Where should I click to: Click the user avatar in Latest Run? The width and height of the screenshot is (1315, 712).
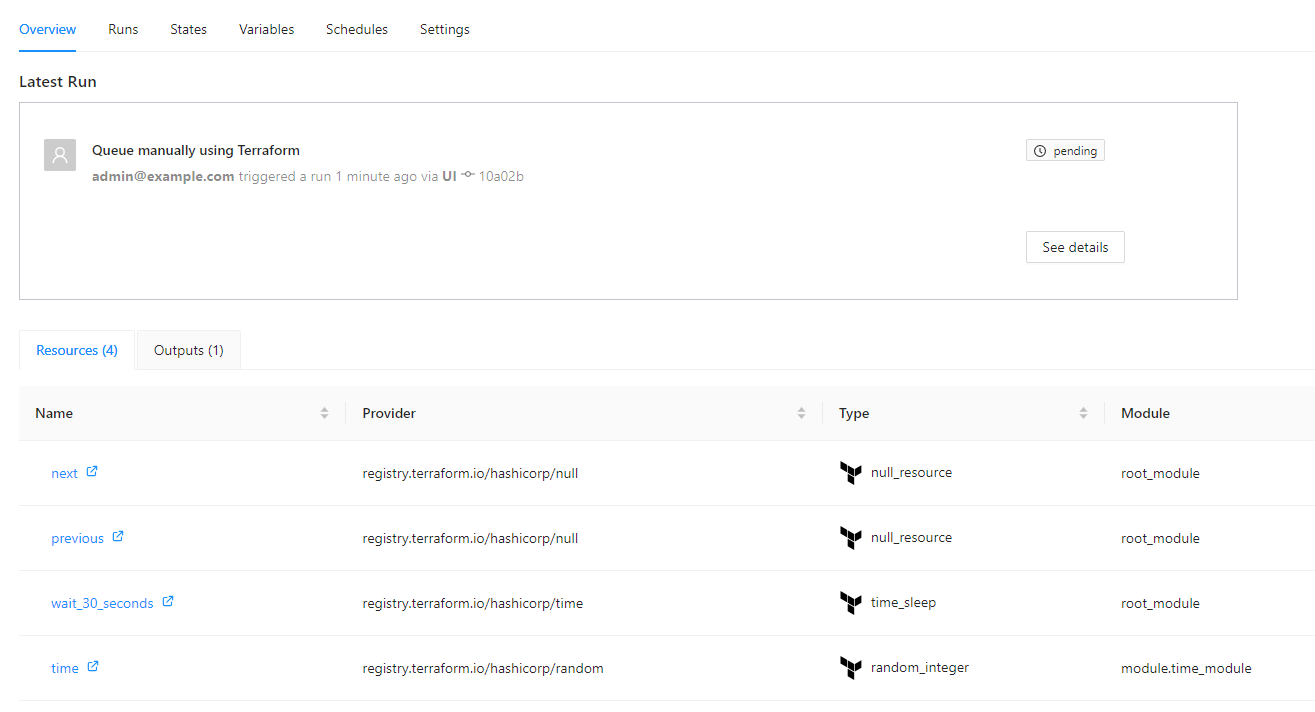click(x=60, y=155)
